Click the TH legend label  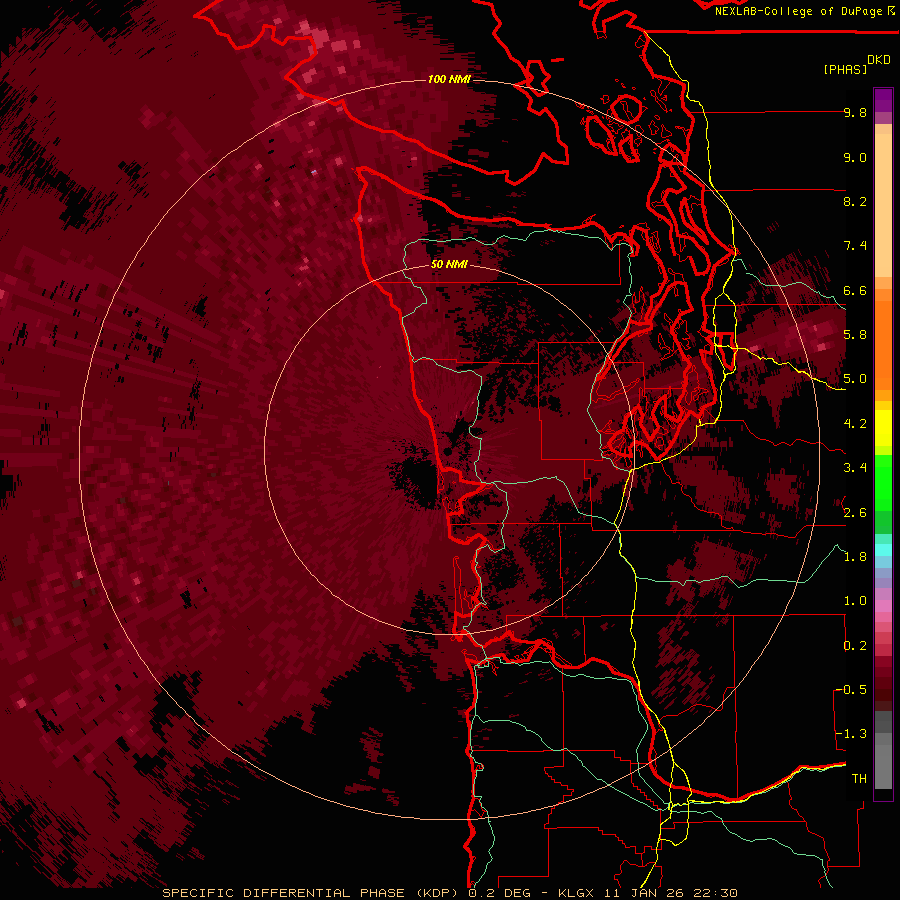pyautogui.click(x=859, y=779)
